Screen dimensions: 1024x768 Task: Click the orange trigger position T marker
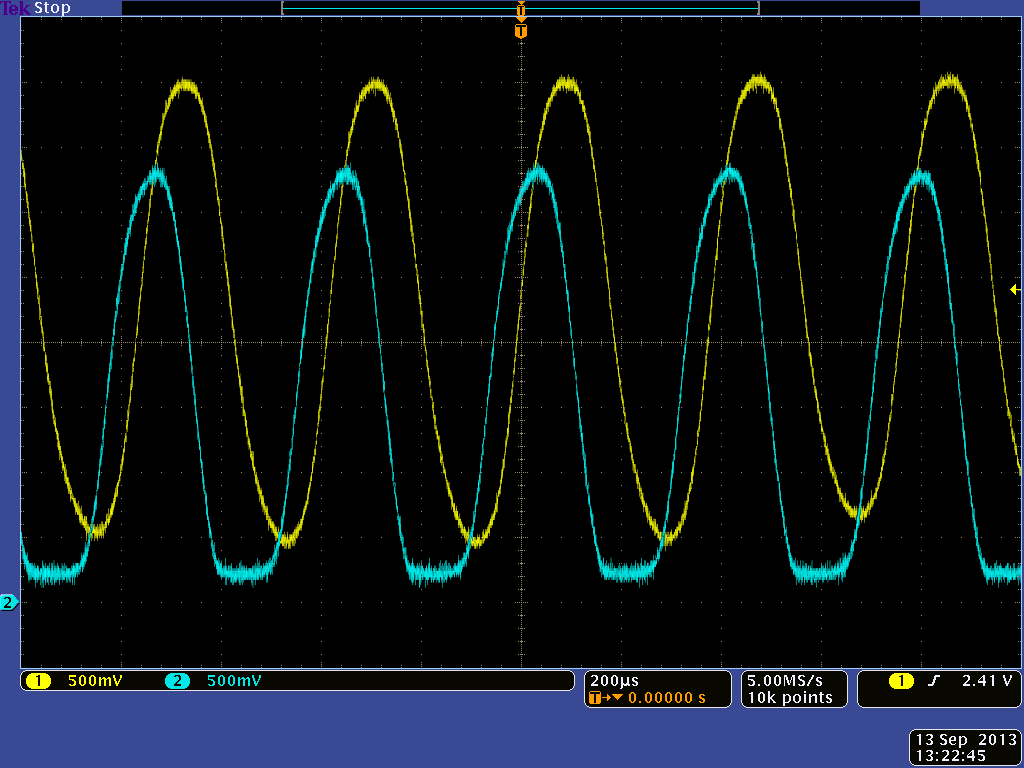click(x=520, y=30)
